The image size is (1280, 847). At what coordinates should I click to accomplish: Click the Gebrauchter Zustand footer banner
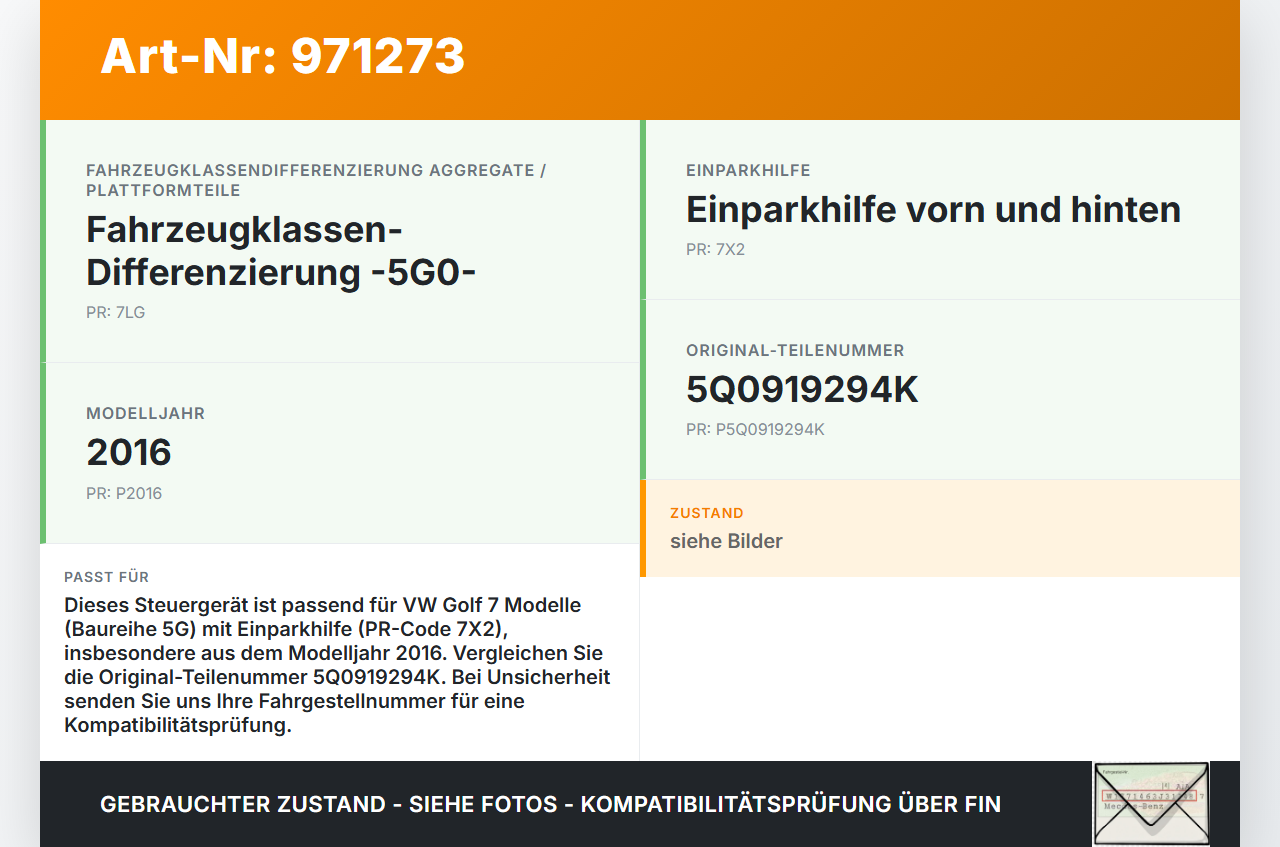[x=550, y=804]
